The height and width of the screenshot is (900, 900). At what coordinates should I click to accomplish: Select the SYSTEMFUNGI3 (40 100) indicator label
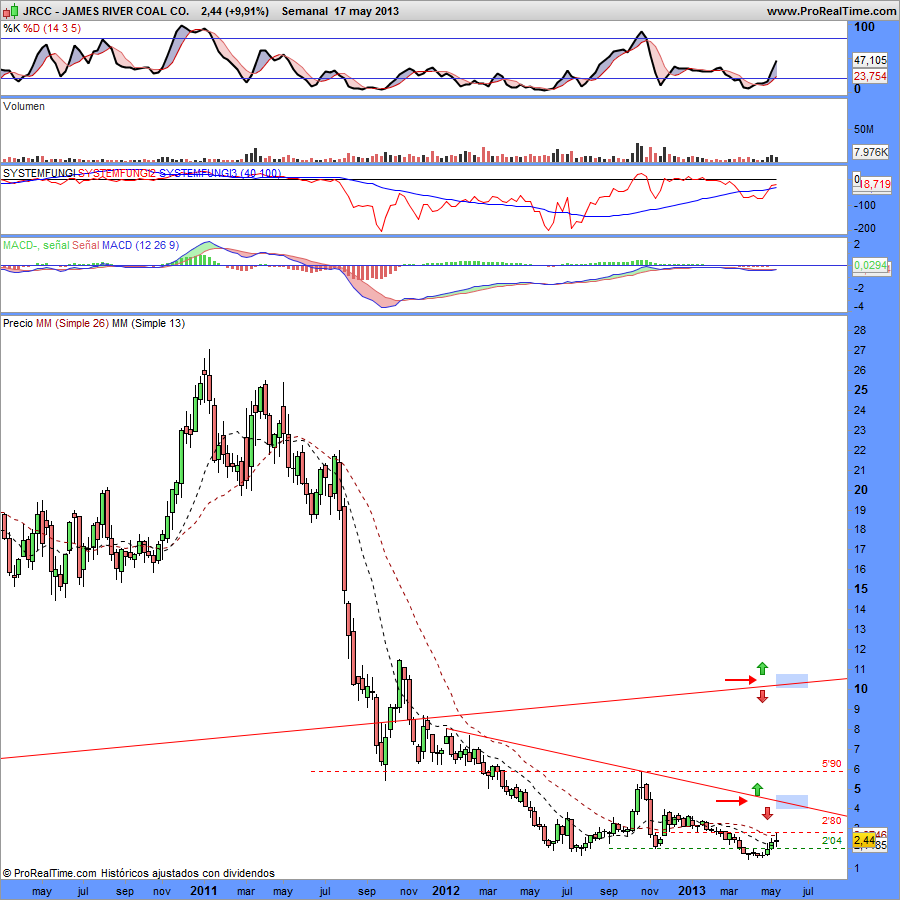[x=220, y=173]
